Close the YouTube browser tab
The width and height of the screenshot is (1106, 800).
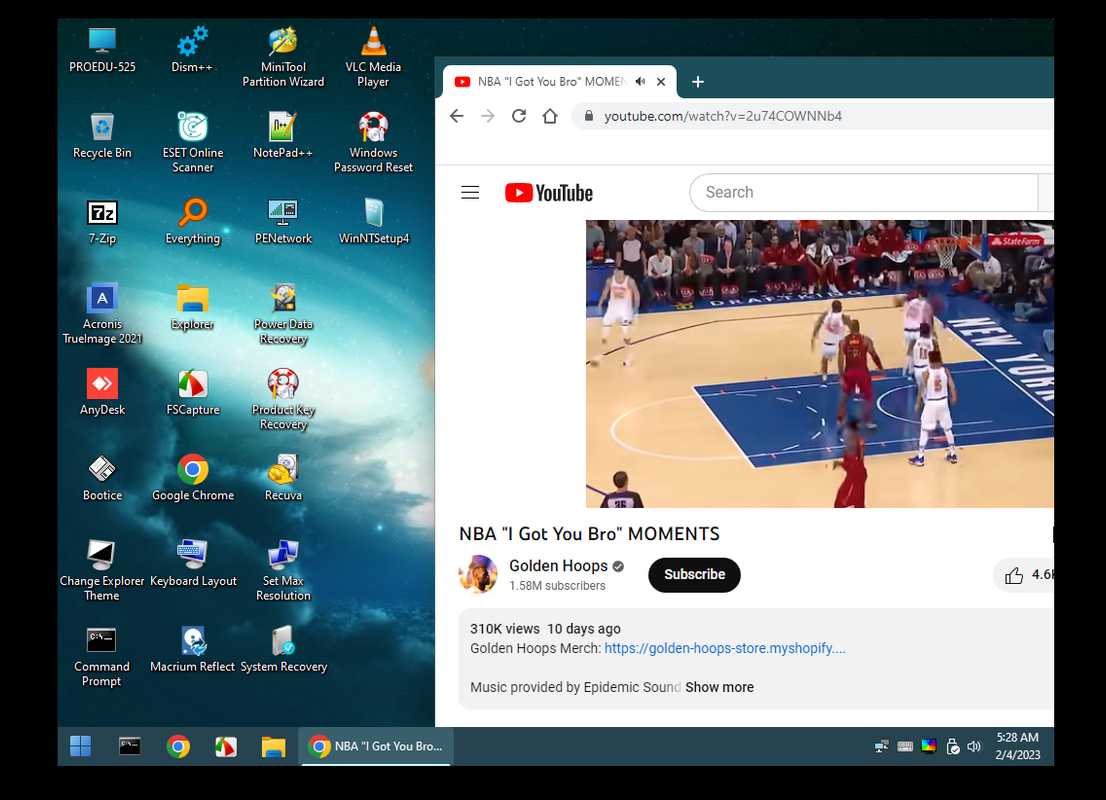[x=661, y=82]
